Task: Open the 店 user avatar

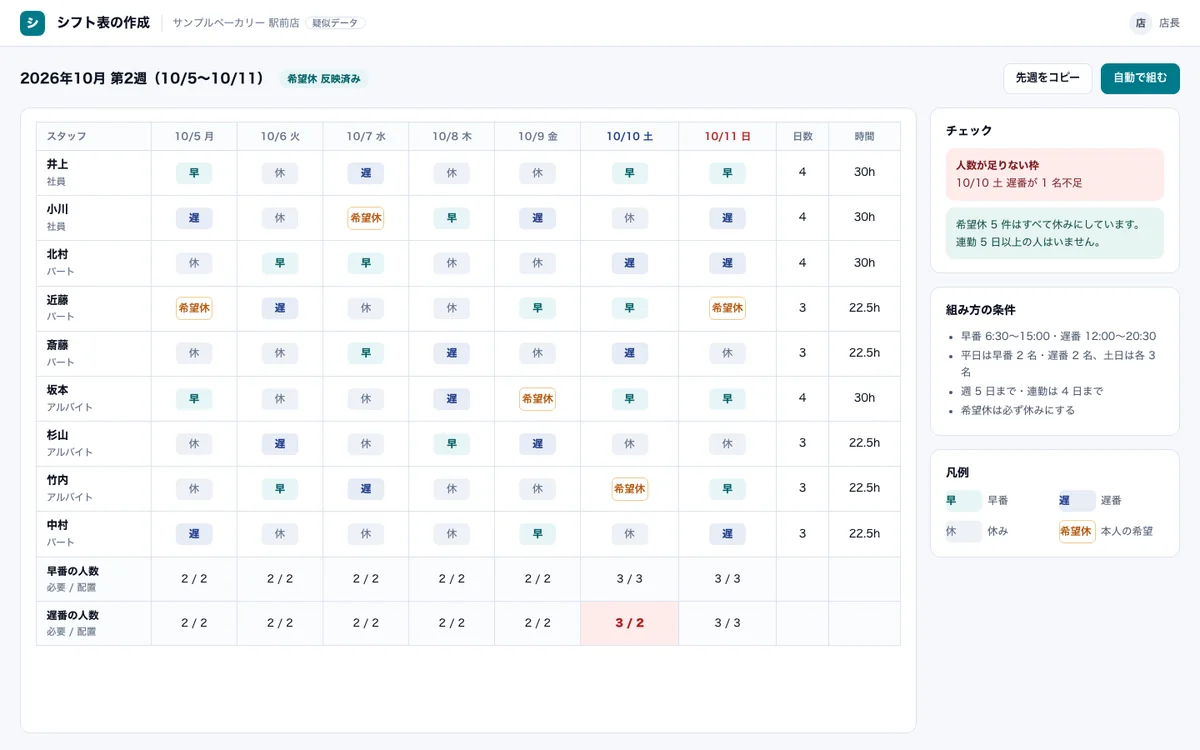Action: click(1140, 23)
